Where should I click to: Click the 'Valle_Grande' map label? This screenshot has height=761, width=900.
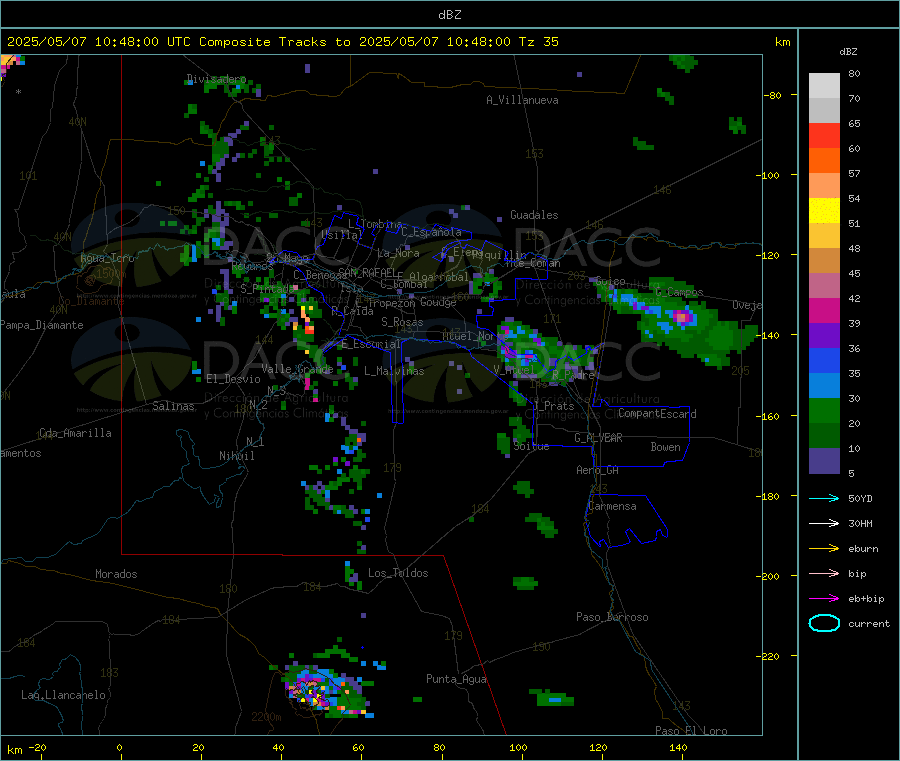tap(297, 369)
